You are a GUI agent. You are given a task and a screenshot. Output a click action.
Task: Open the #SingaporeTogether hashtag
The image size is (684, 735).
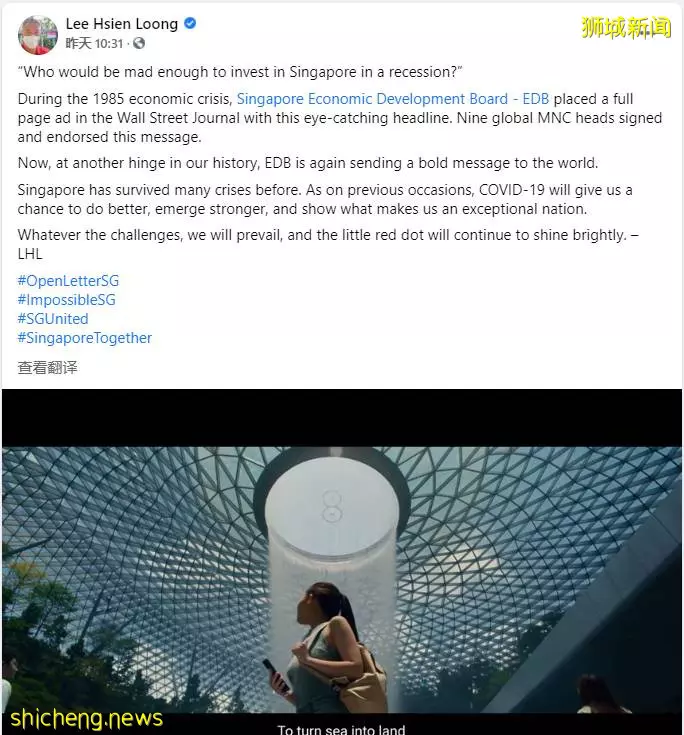85,338
